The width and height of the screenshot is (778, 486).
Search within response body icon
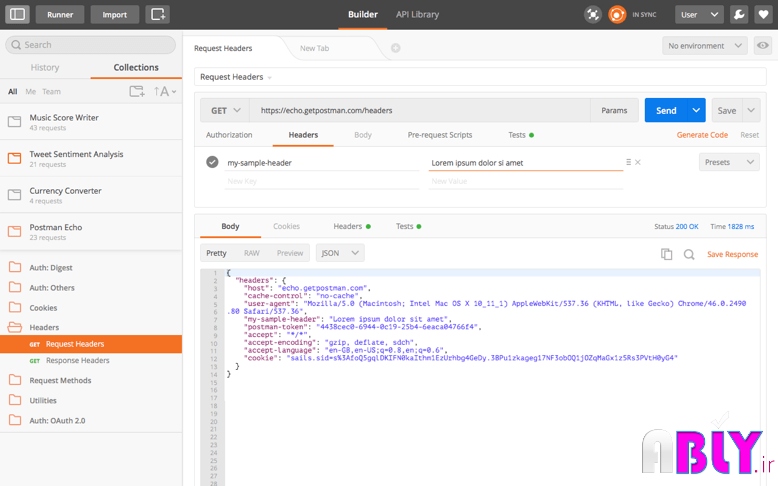click(689, 254)
